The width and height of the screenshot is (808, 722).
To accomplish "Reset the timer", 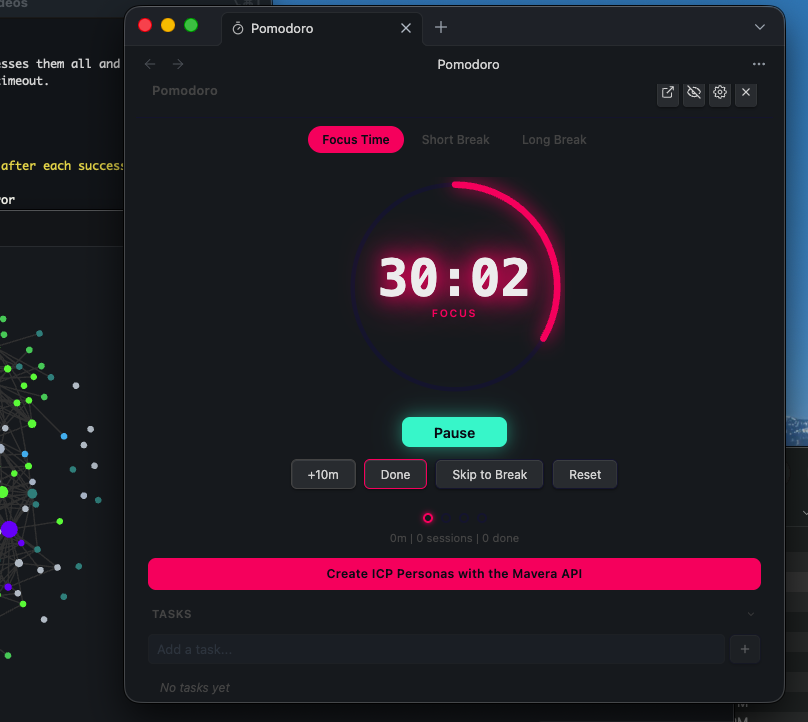I will 584,474.
